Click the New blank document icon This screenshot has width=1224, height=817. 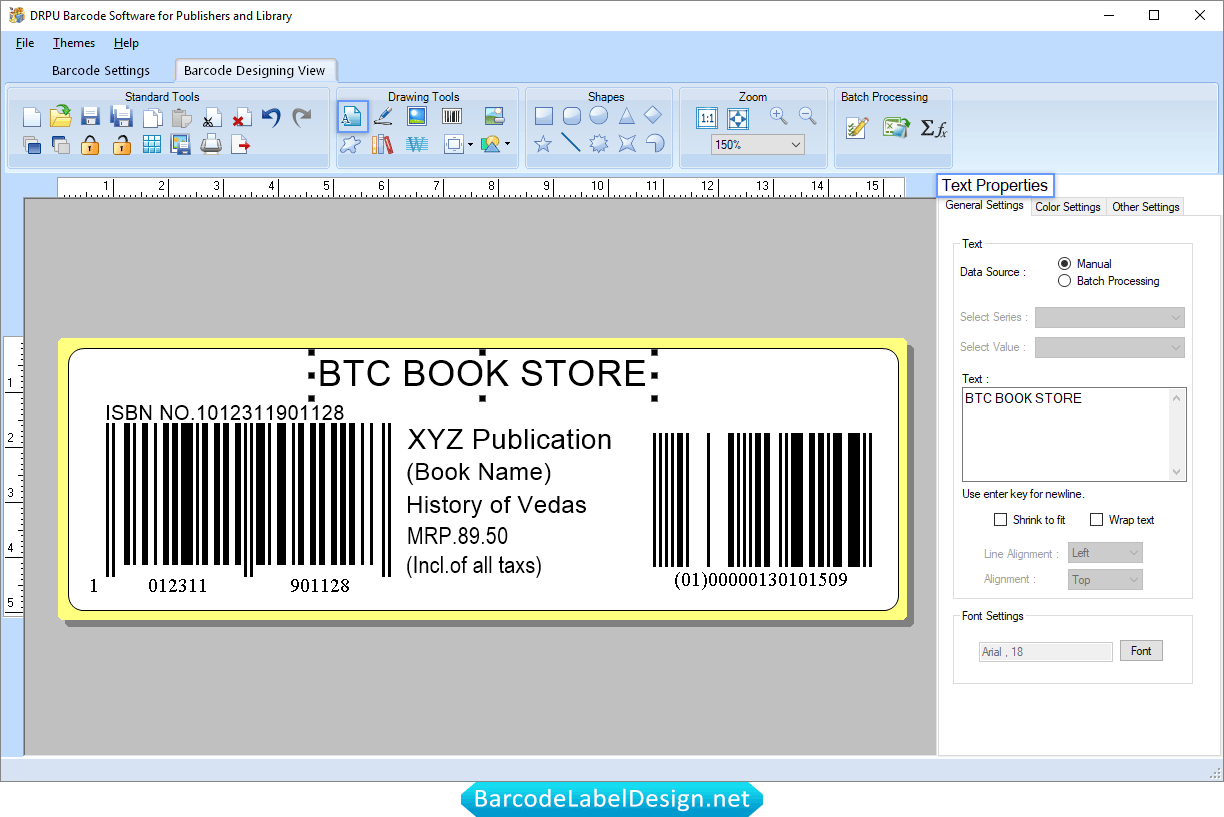click(x=32, y=117)
